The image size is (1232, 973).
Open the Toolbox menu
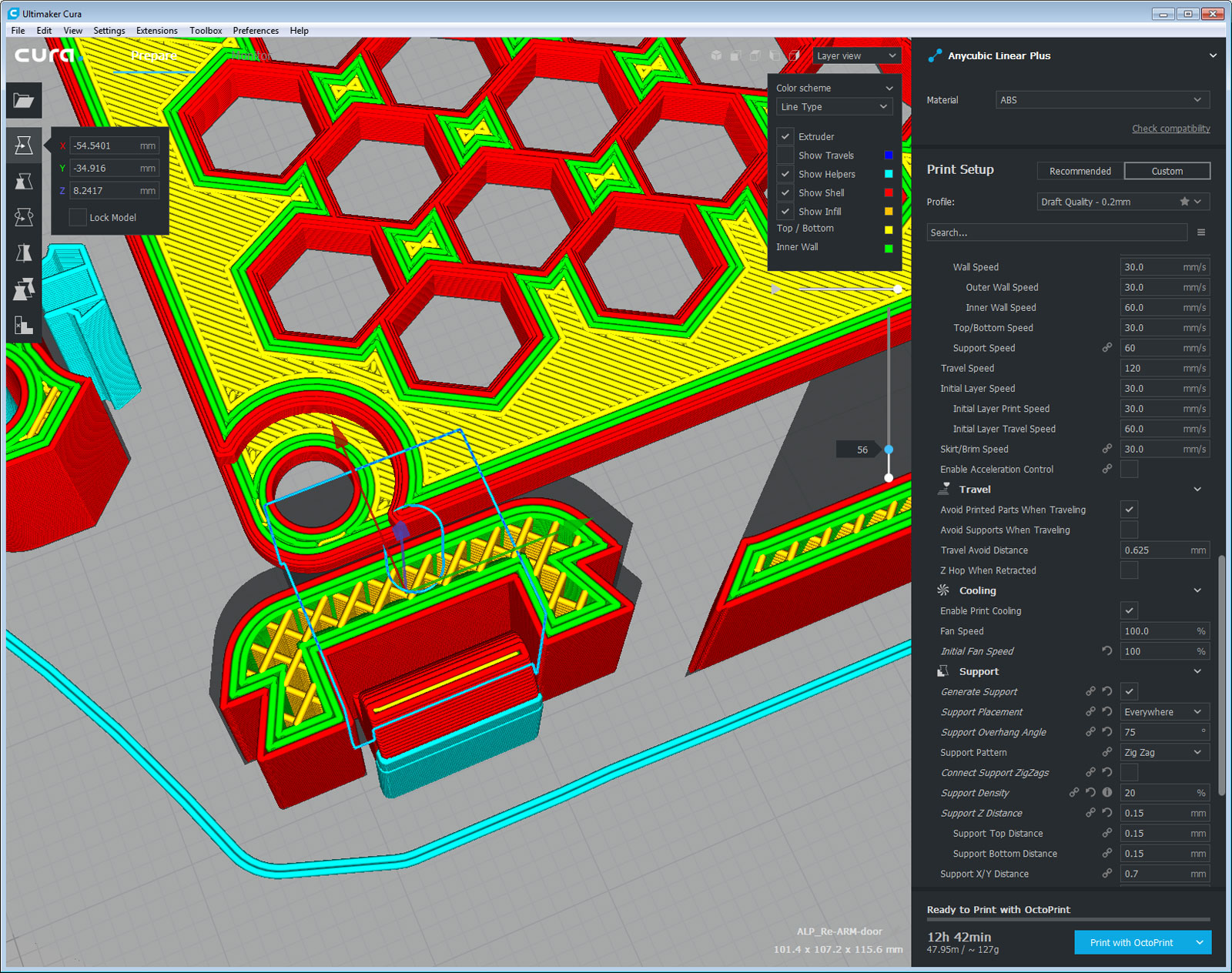206,31
